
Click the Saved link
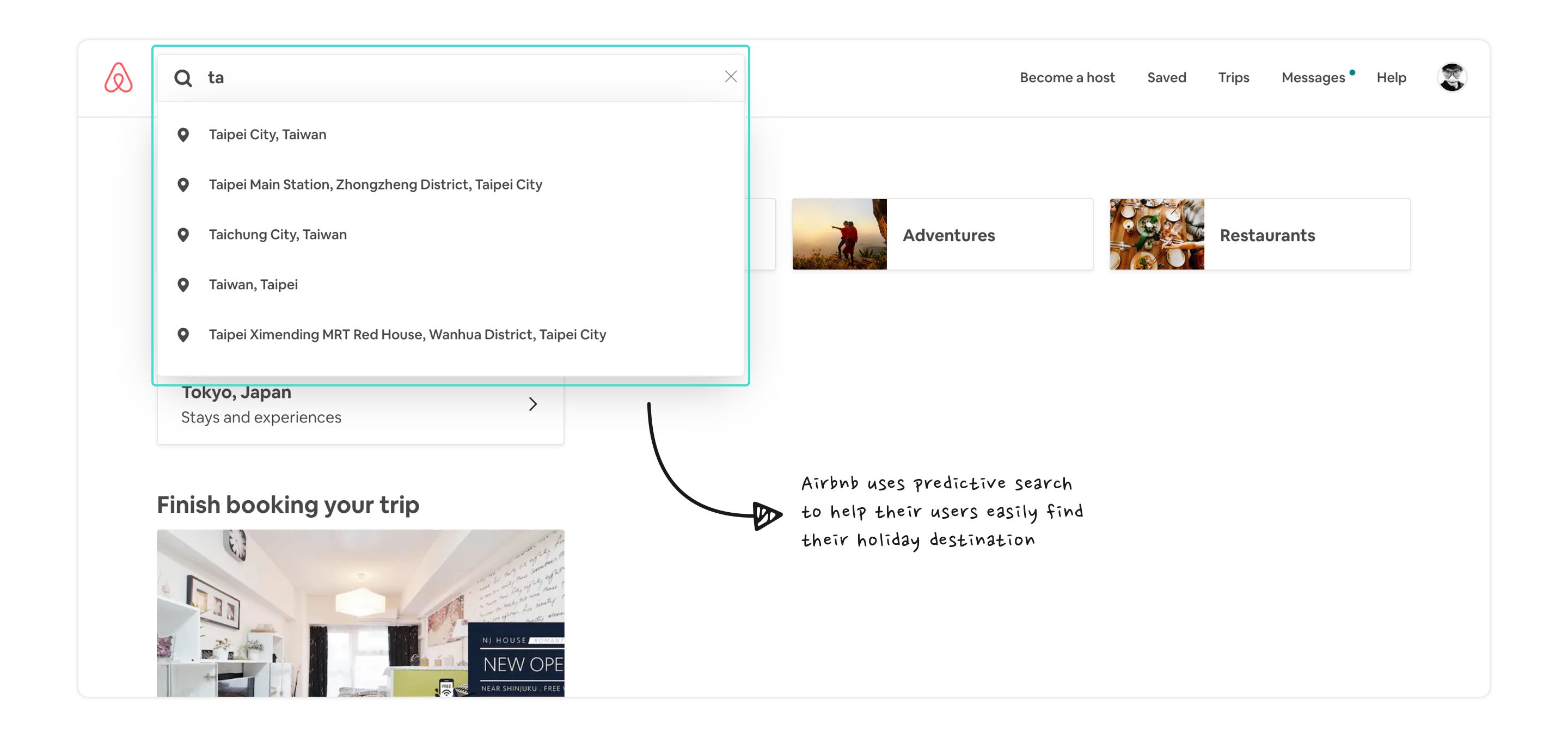[1166, 77]
